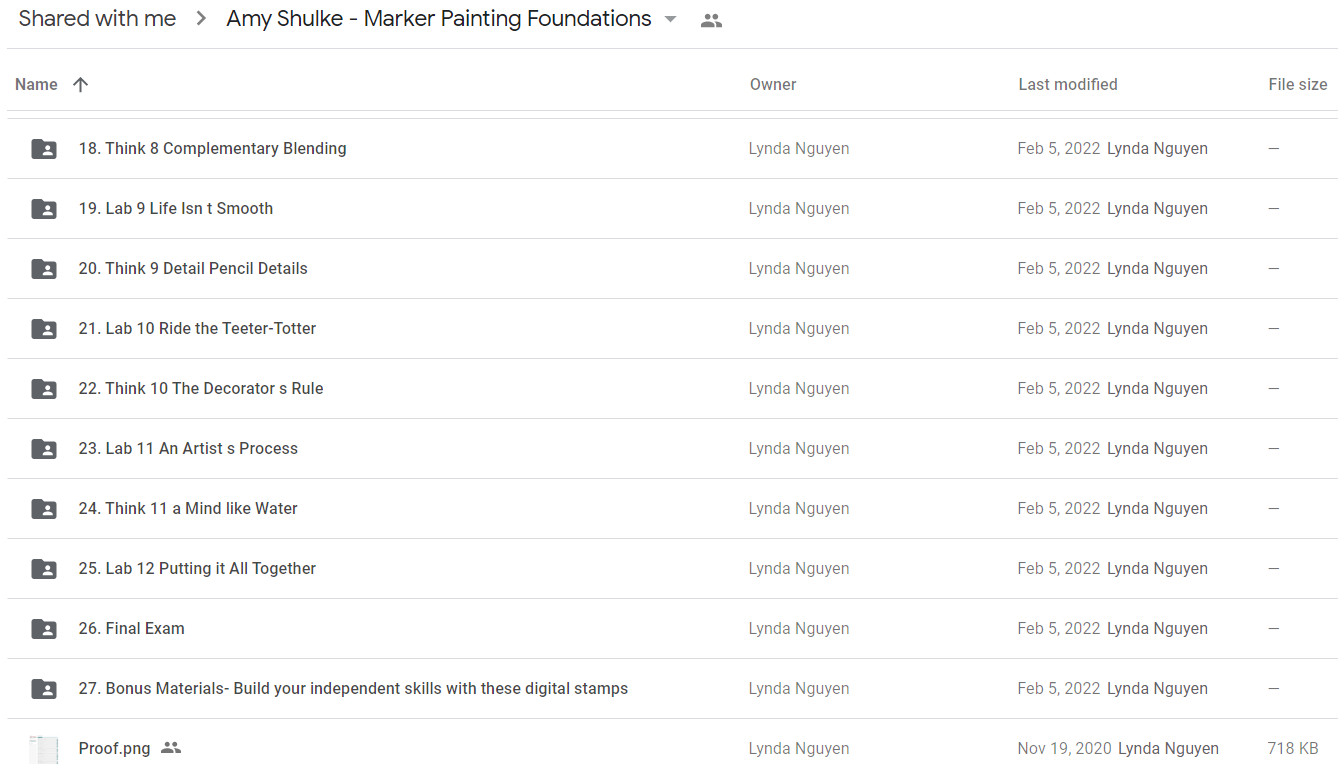Click the shared people icon next to Proof.png

click(x=171, y=748)
